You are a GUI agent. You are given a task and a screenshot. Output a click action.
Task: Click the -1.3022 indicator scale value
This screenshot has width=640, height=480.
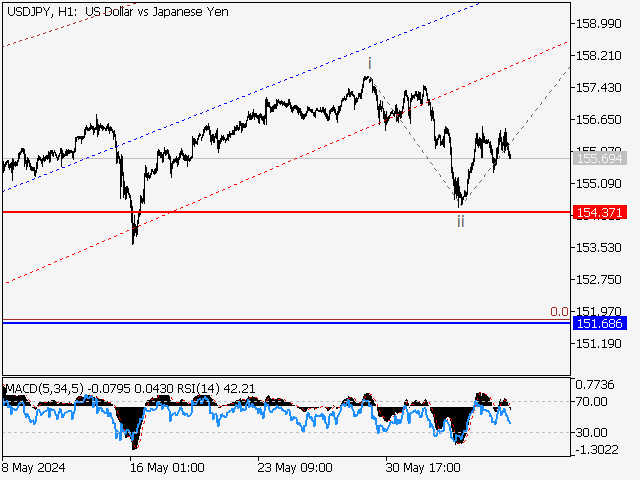click(x=597, y=450)
